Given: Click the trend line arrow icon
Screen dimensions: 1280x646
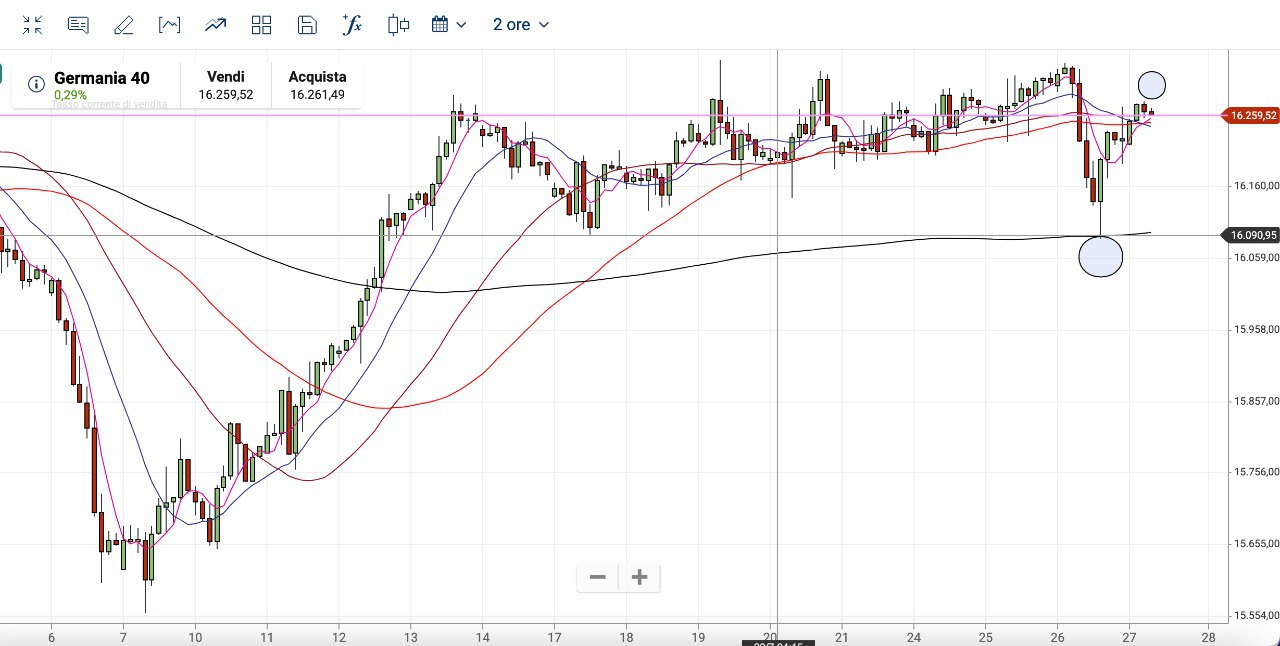Looking at the screenshot, I should [215, 25].
